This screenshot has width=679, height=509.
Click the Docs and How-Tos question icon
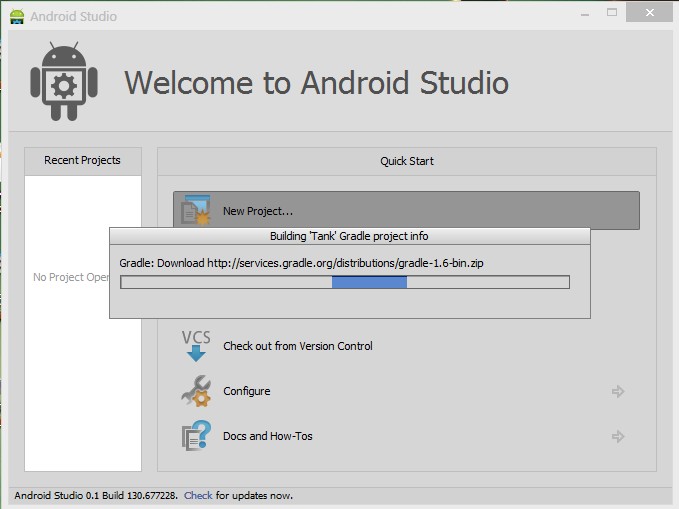tap(196, 436)
